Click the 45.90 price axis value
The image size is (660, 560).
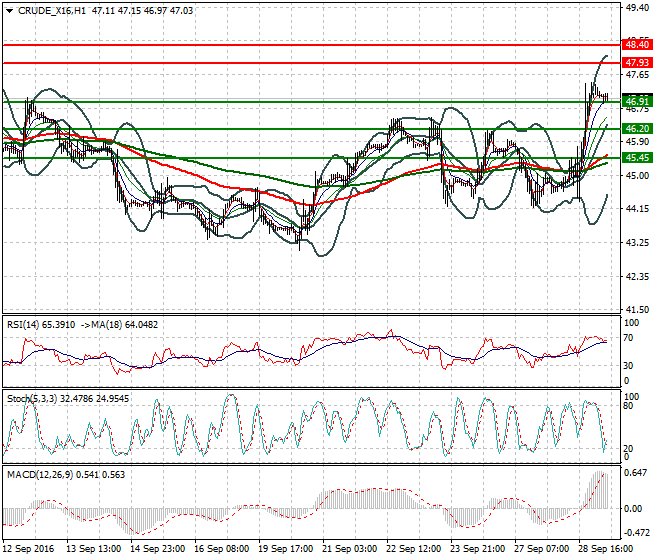[x=637, y=141]
